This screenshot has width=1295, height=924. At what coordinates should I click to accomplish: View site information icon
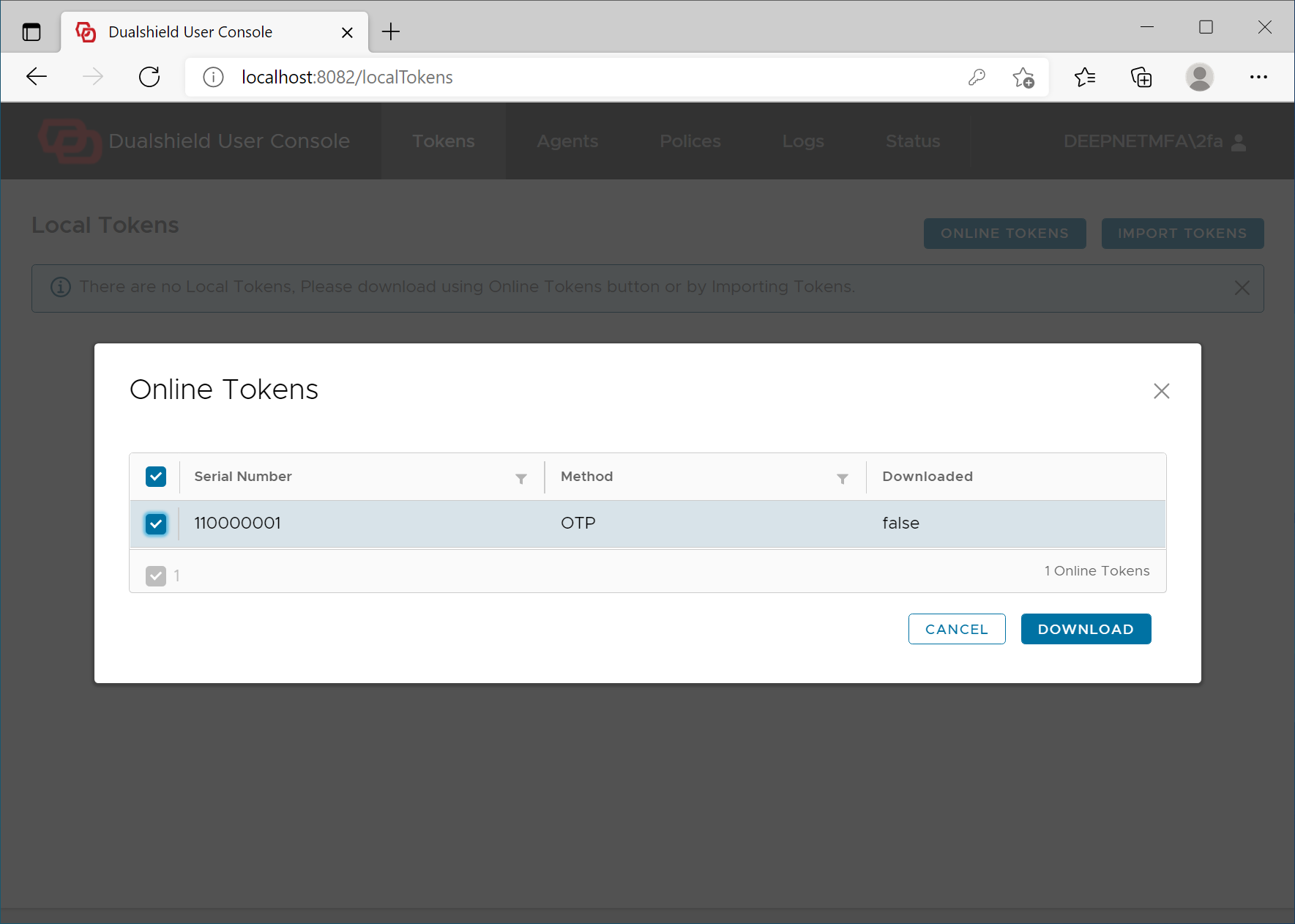coord(213,77)
